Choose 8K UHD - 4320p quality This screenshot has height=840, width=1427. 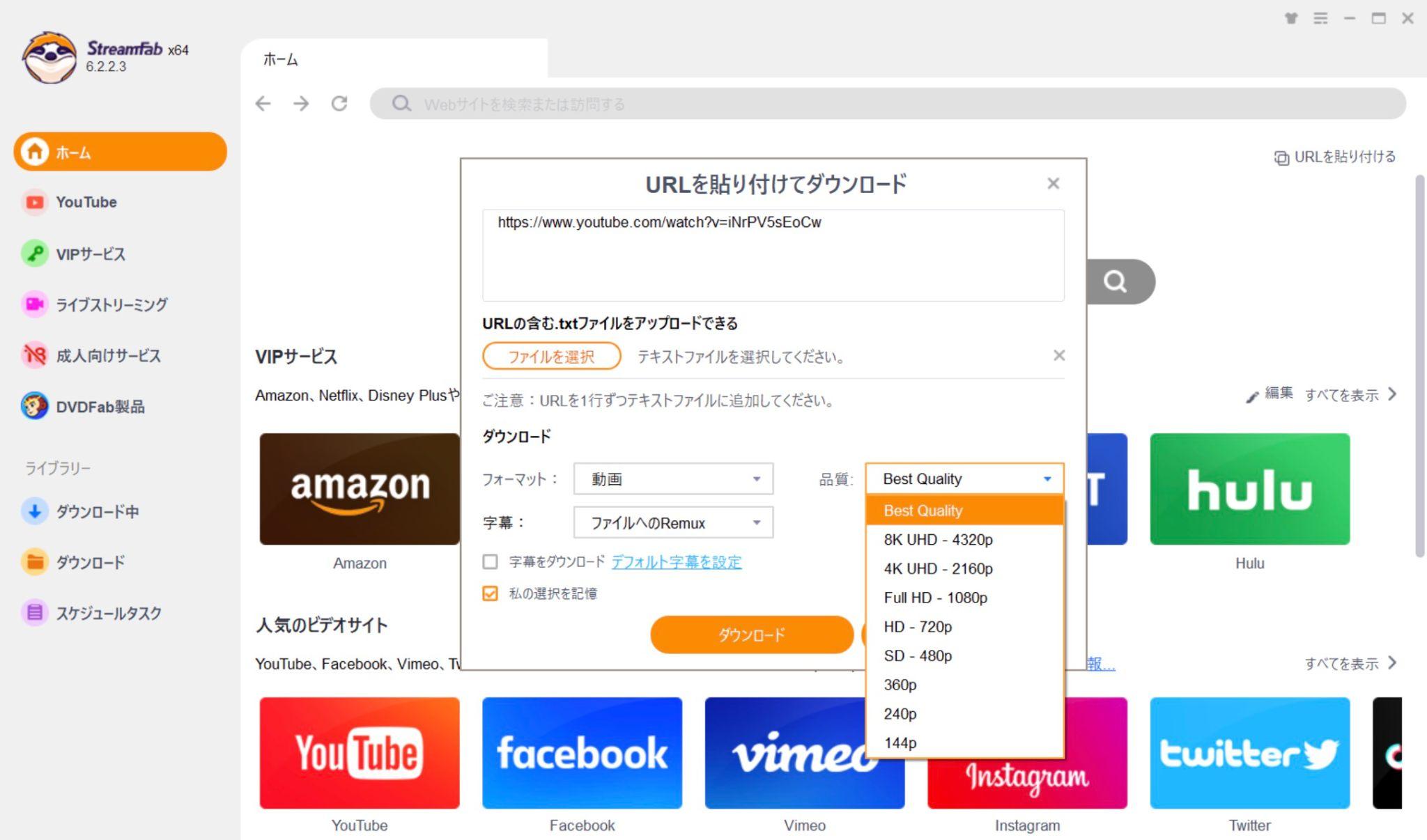[964, 540]
